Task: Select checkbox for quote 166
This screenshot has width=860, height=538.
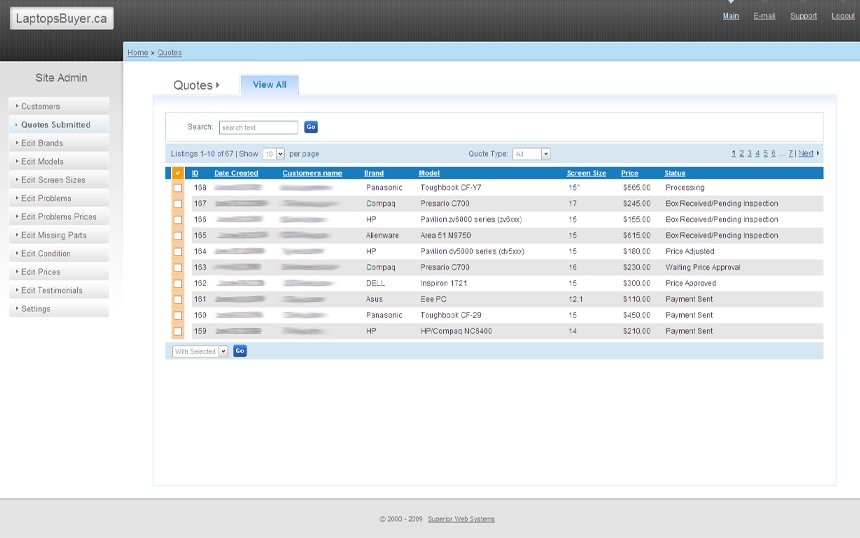Action: pyautogui.click(x=178, y=219)
